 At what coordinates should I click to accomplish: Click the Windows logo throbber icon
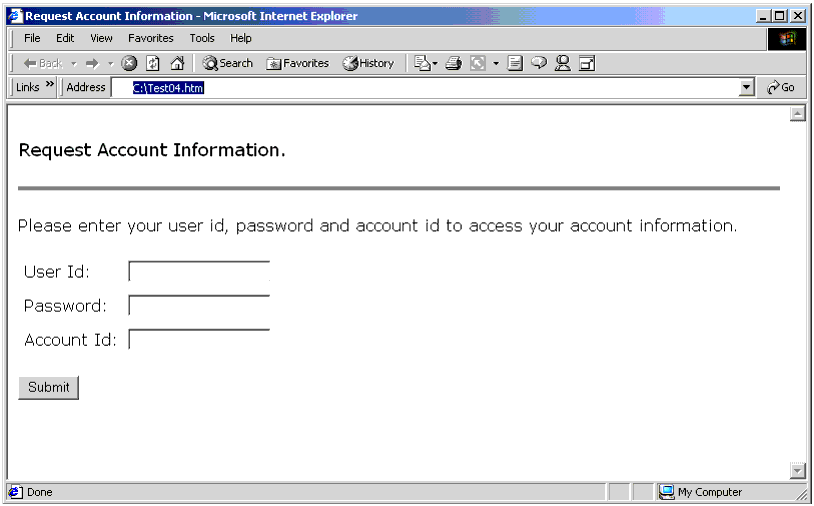pos(787,39)
